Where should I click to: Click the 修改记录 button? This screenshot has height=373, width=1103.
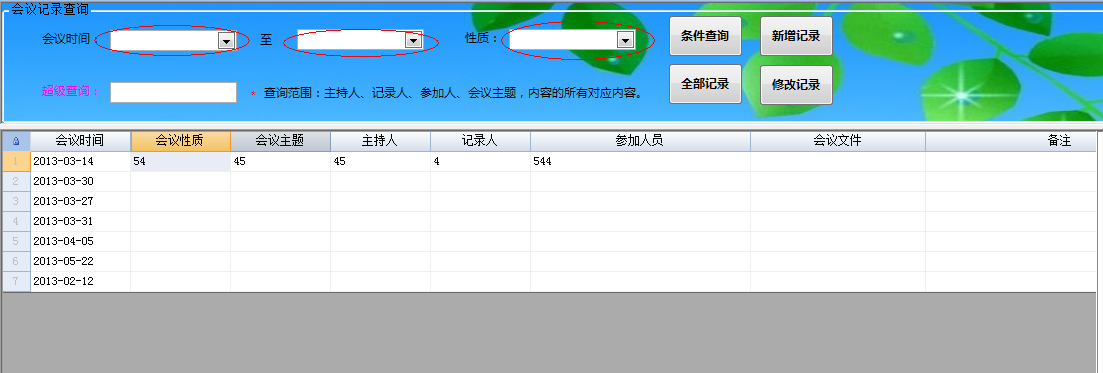pos(796,84)
